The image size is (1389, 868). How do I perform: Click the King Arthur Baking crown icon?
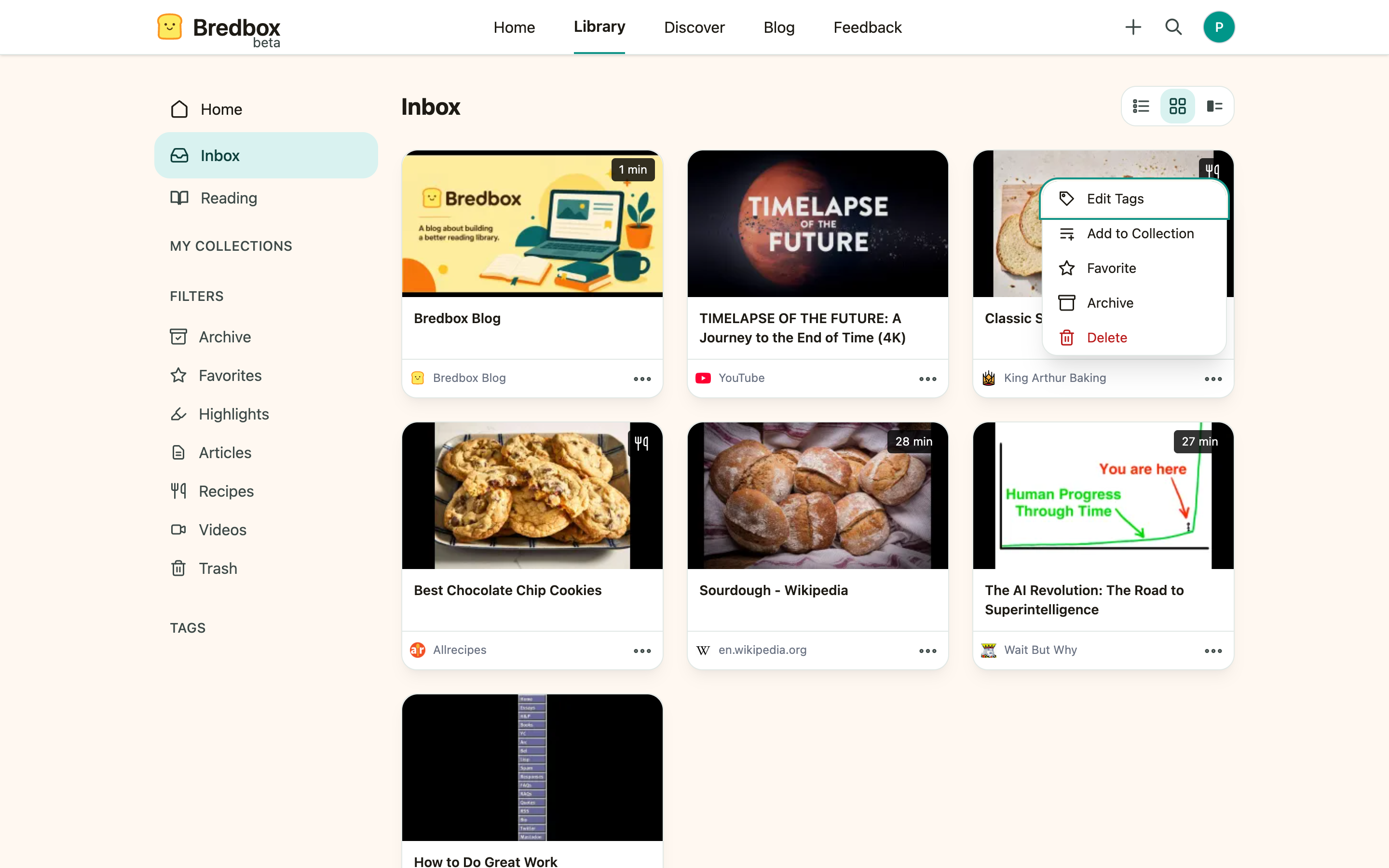tap(988, 379)
